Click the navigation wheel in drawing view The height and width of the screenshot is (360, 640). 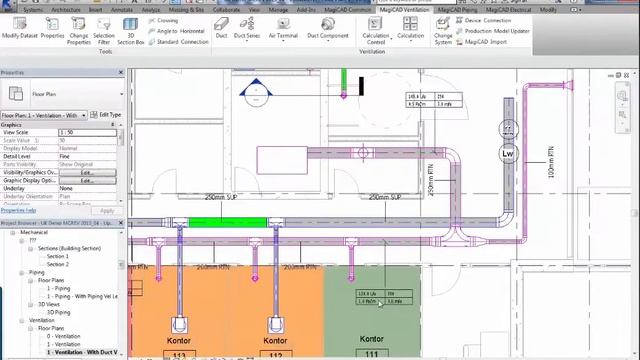coord(622,97)
